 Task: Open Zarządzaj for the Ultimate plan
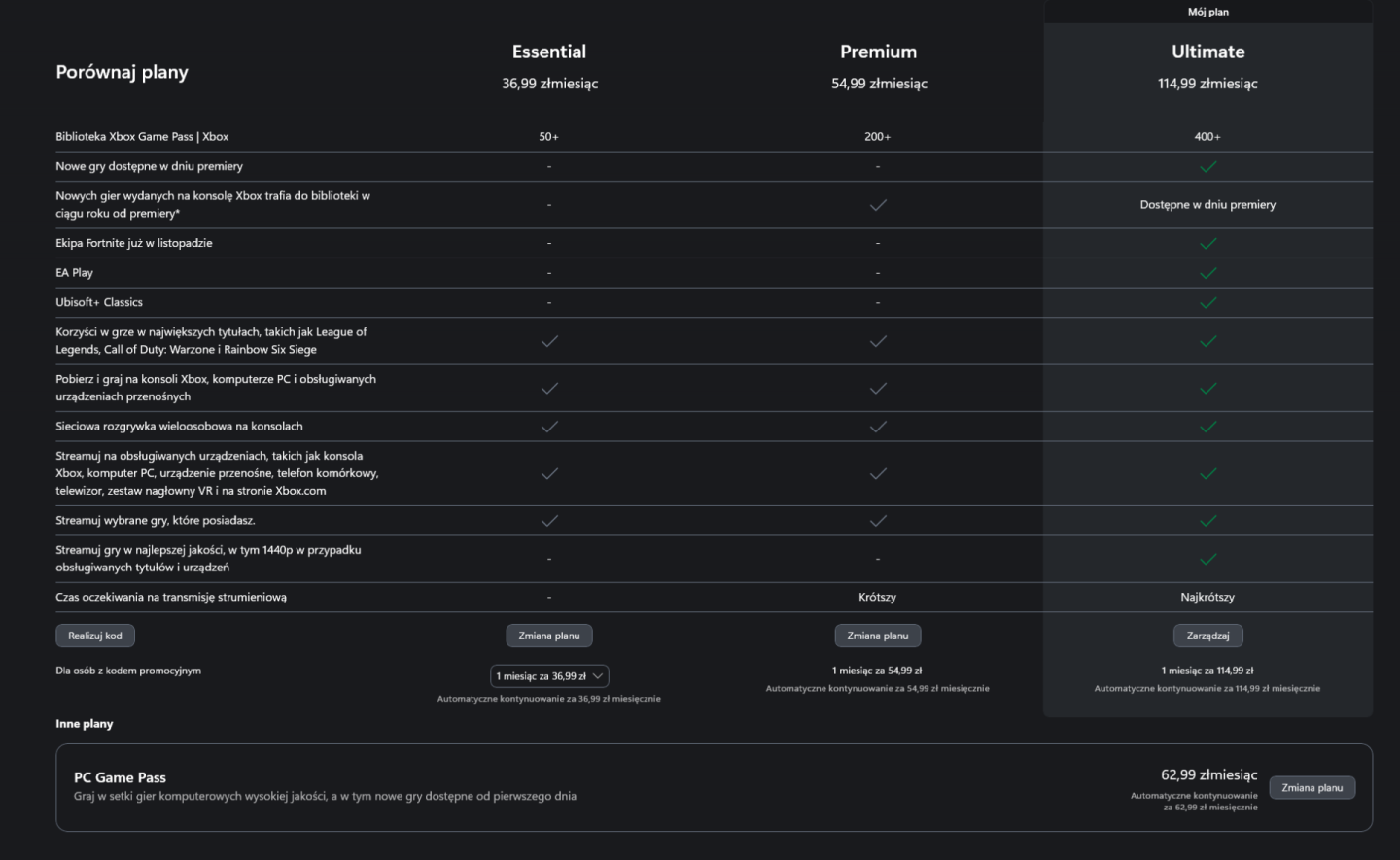(1207, 636)
